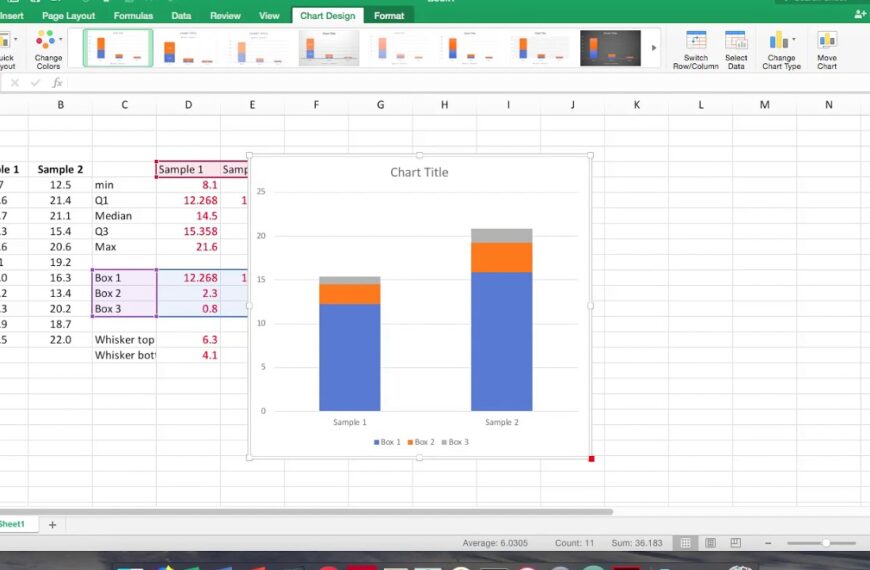This screenshot has height=570, width=870.
Task: Click the horizontal scrollbar
Action: (305, 512)
